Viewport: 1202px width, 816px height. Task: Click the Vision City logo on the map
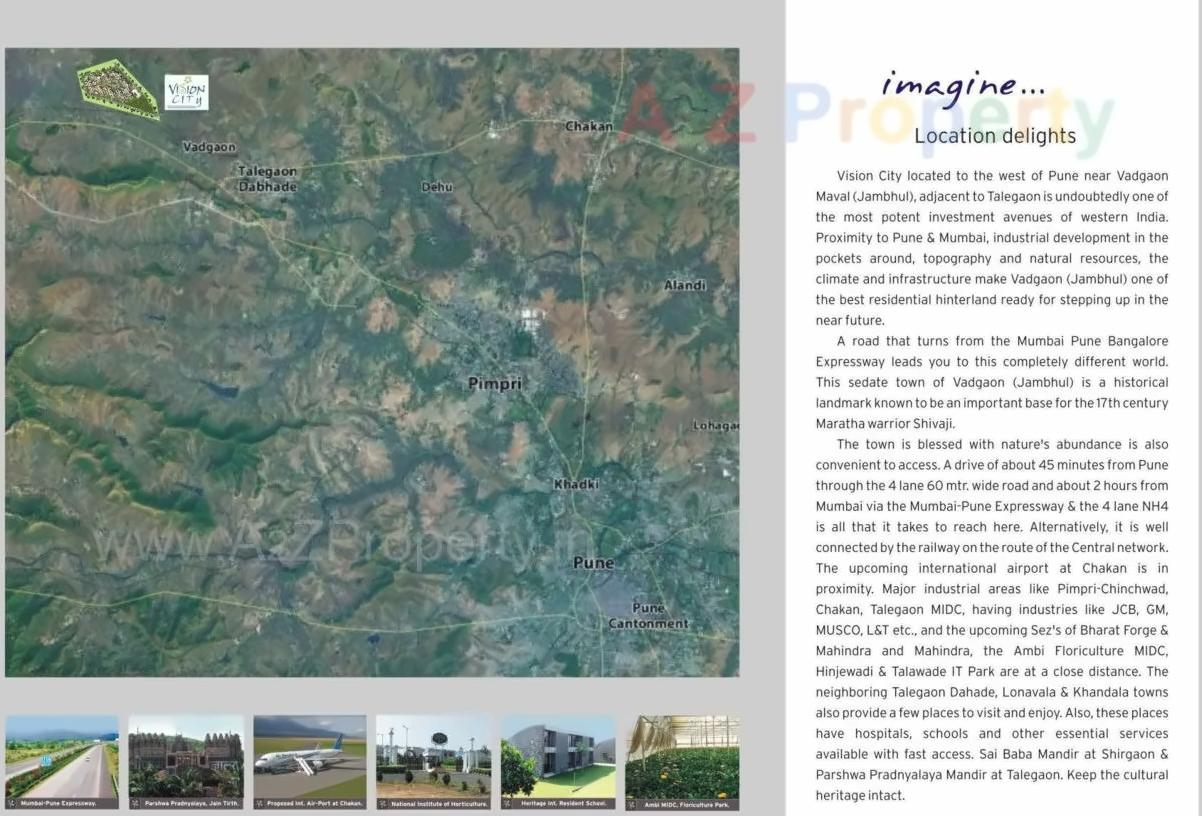(x=187, y=92)
